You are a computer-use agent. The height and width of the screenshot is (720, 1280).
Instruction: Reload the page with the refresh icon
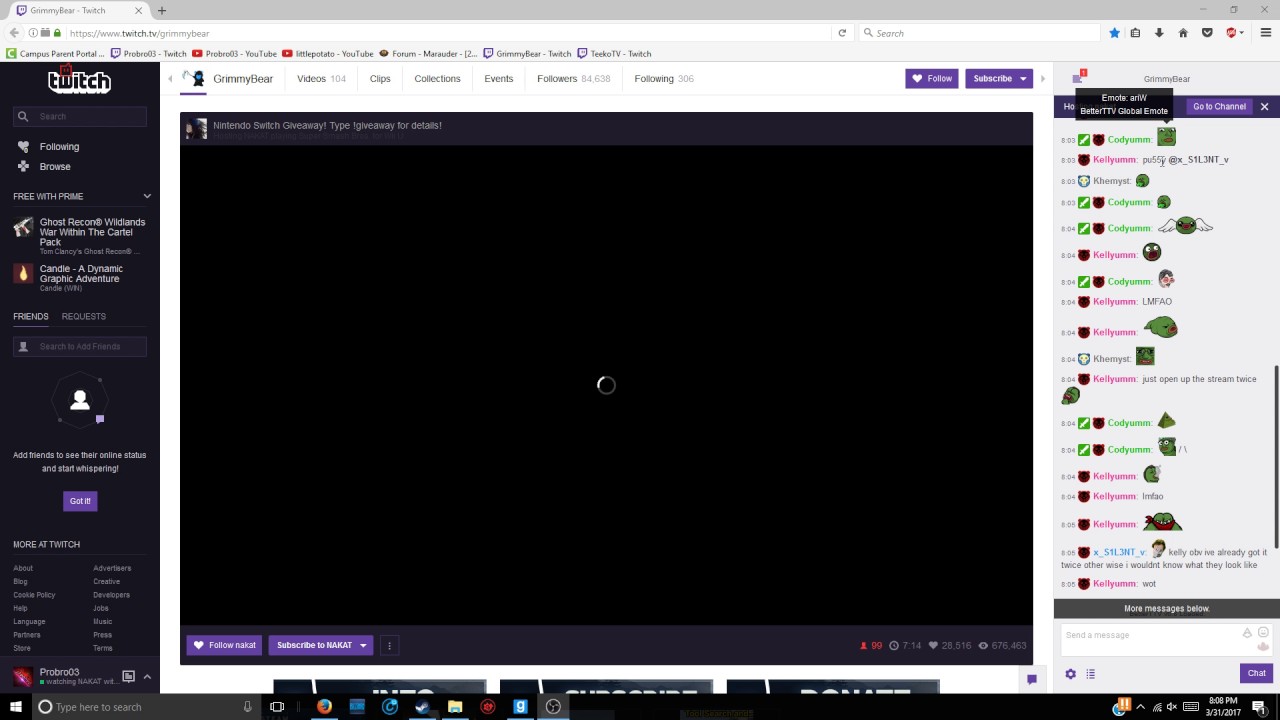click(x=842, y=33)
